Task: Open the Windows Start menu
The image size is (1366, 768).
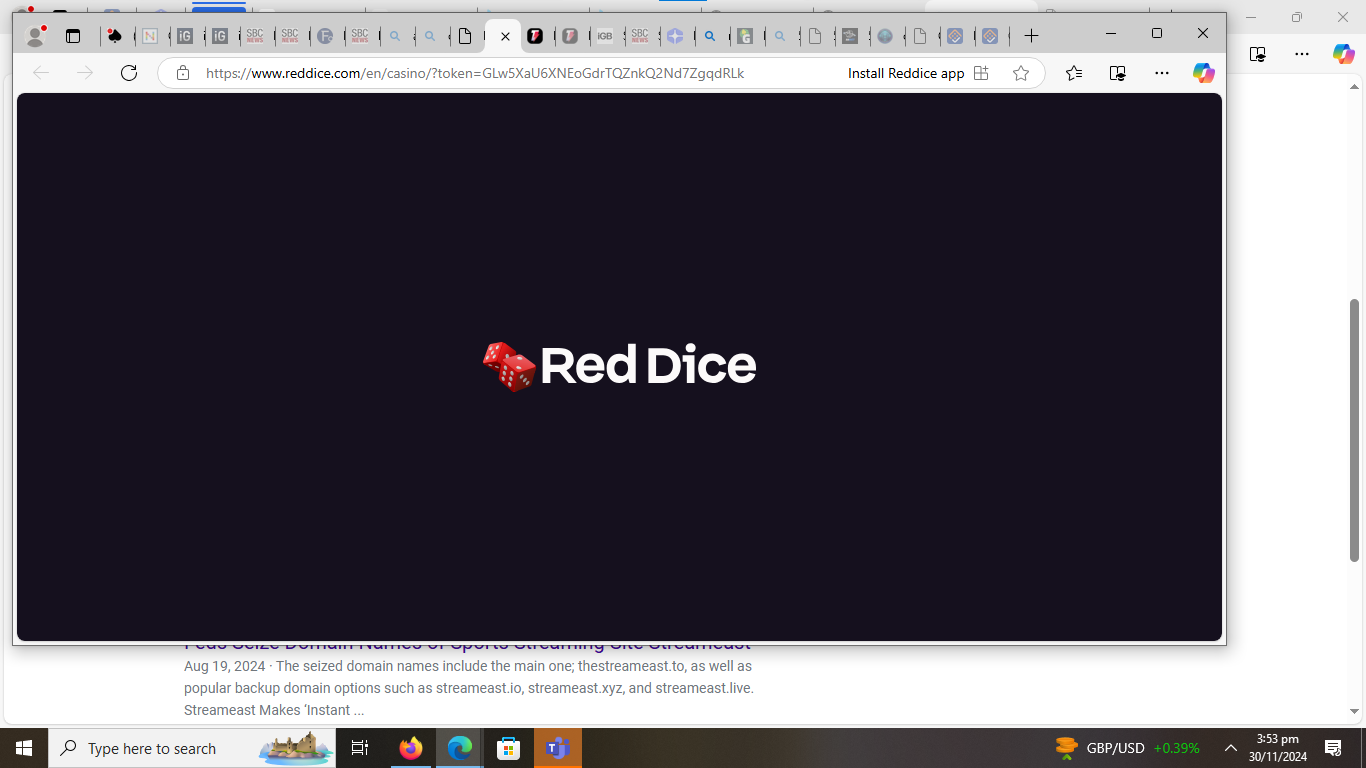Action: click(x=24, y=748)
